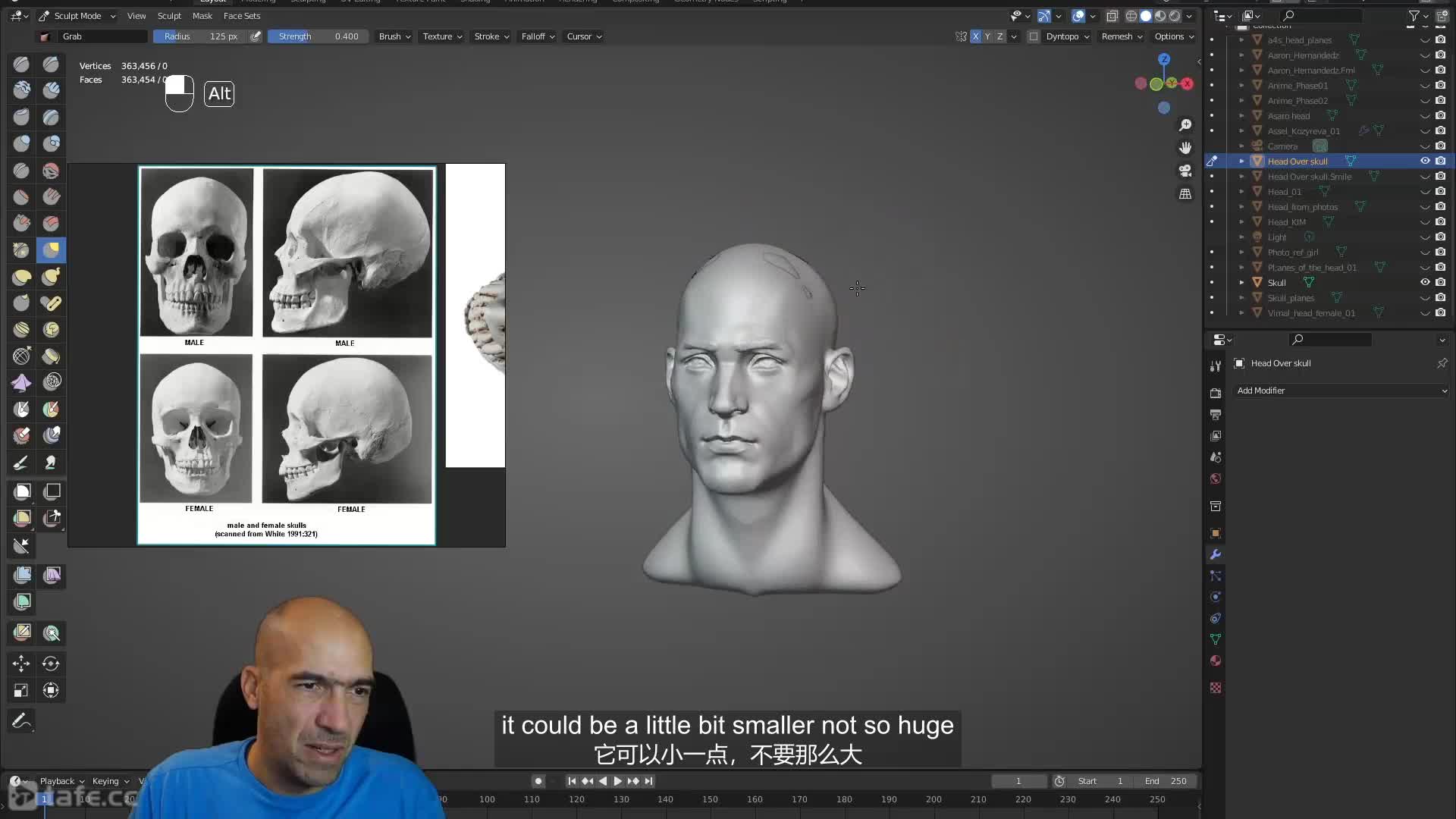Select the Mesh Filter tool
1456x819 pixels.
tap(22, 575)
